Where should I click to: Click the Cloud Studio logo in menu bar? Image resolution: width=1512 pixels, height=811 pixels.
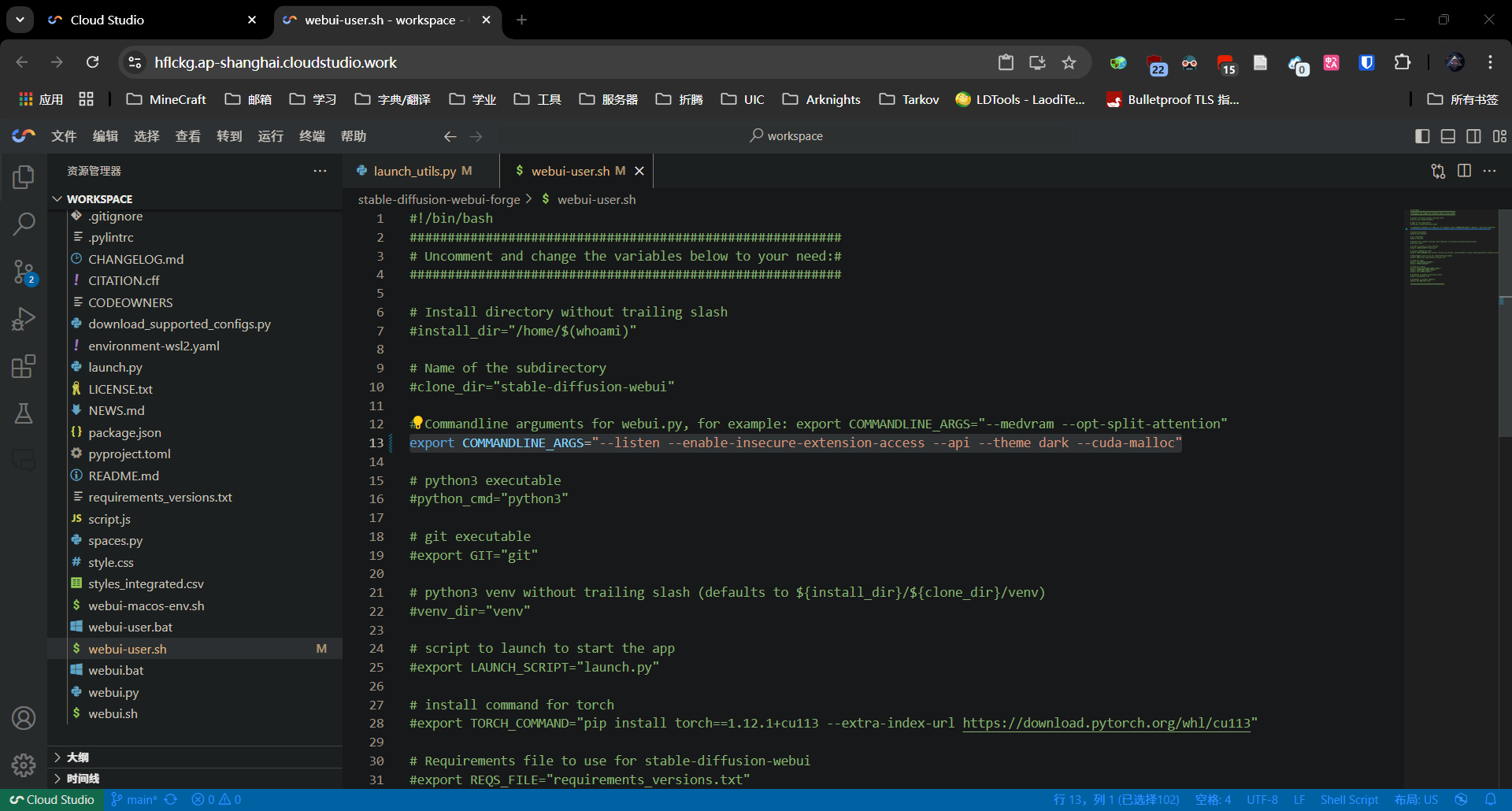(x=24, y=135)
